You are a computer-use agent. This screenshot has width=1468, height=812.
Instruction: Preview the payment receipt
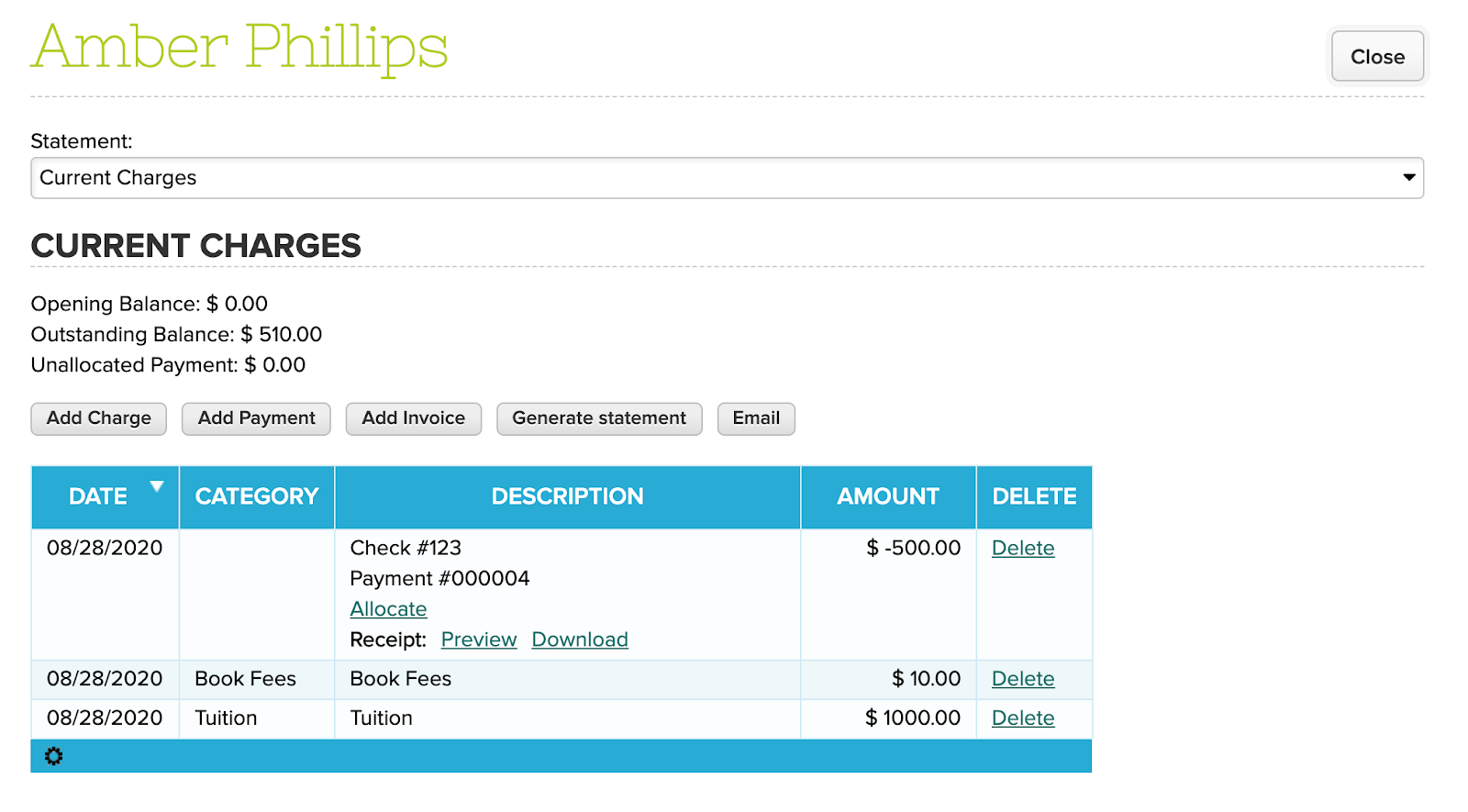point(479,640)
